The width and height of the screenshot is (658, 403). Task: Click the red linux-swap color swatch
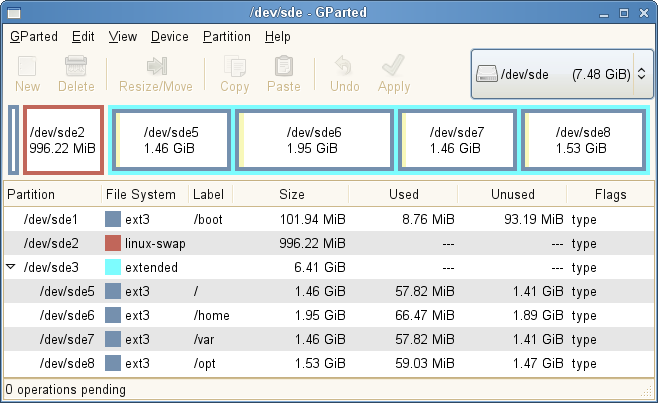click(x=113, y=243)
